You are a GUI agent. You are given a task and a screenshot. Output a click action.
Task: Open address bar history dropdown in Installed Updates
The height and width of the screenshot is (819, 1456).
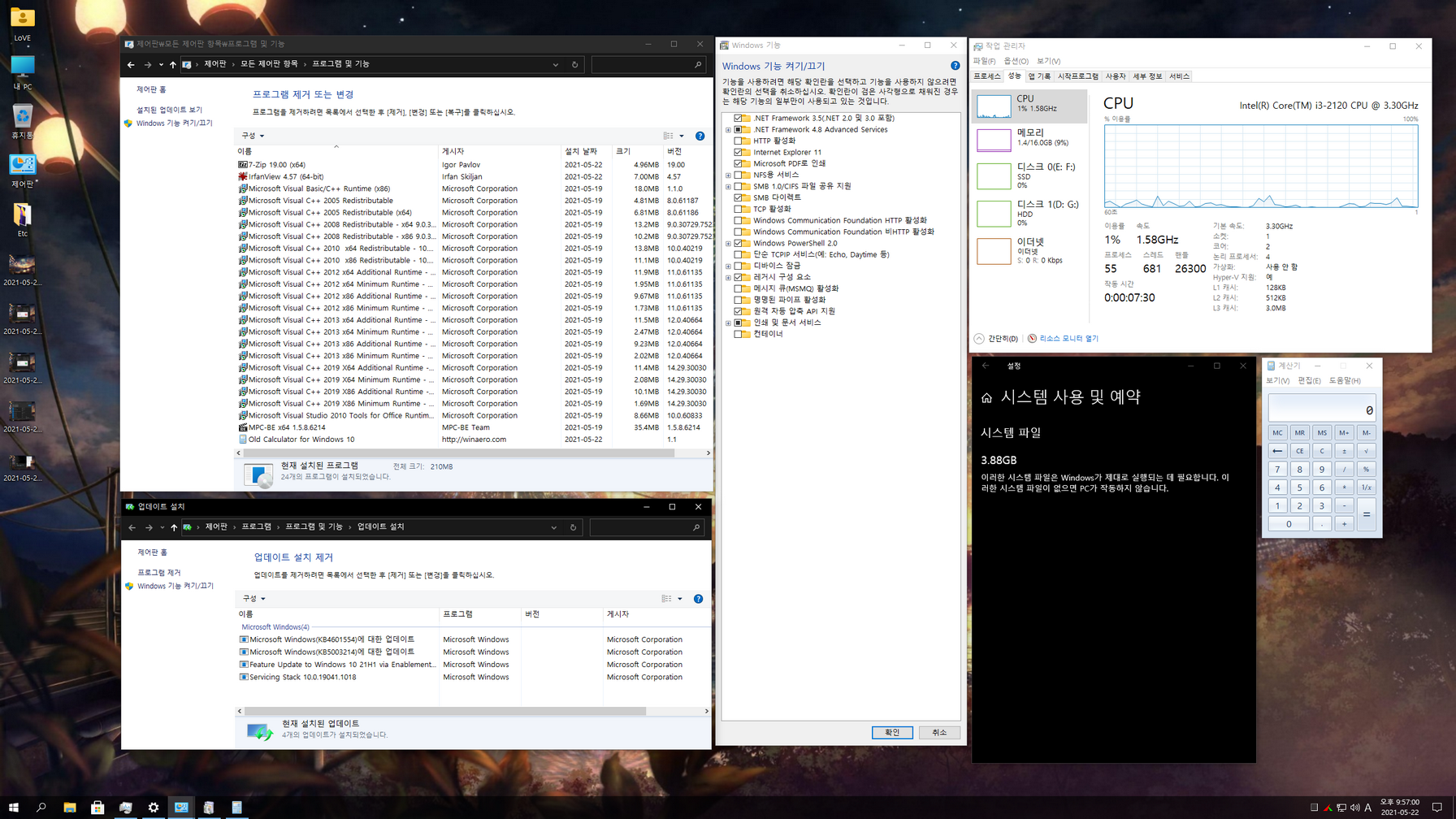coord(554,527)
